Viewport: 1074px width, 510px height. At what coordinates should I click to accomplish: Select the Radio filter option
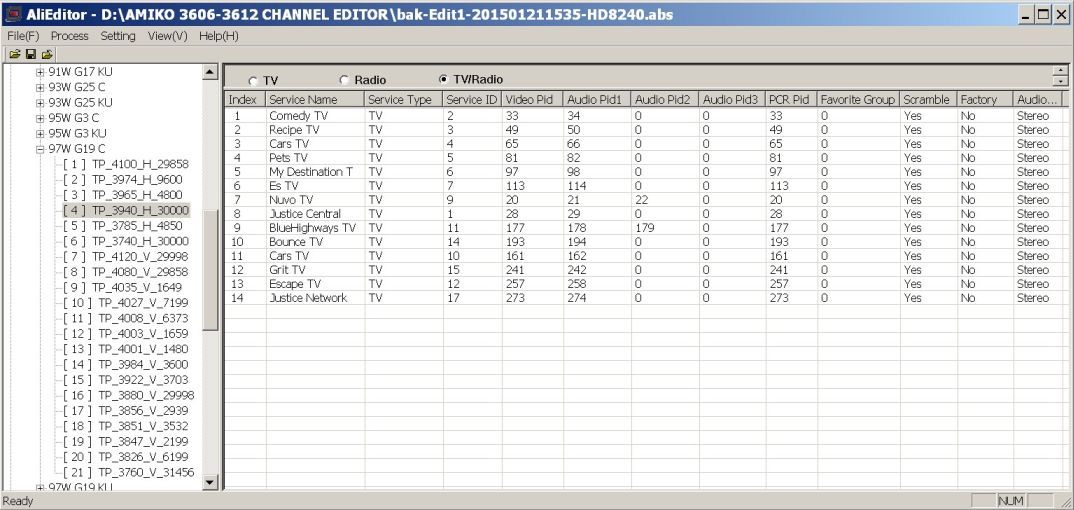click(x=344, y=80)
